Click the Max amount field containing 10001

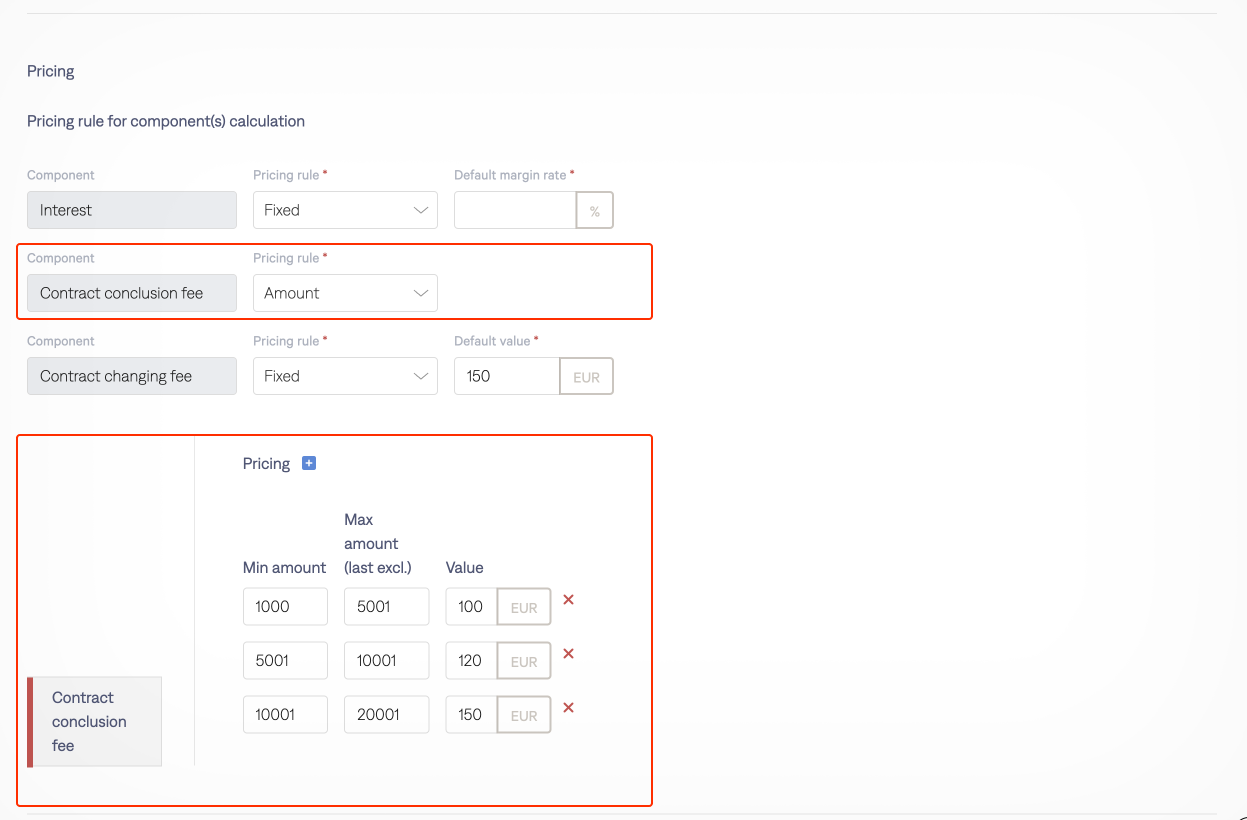386,660
